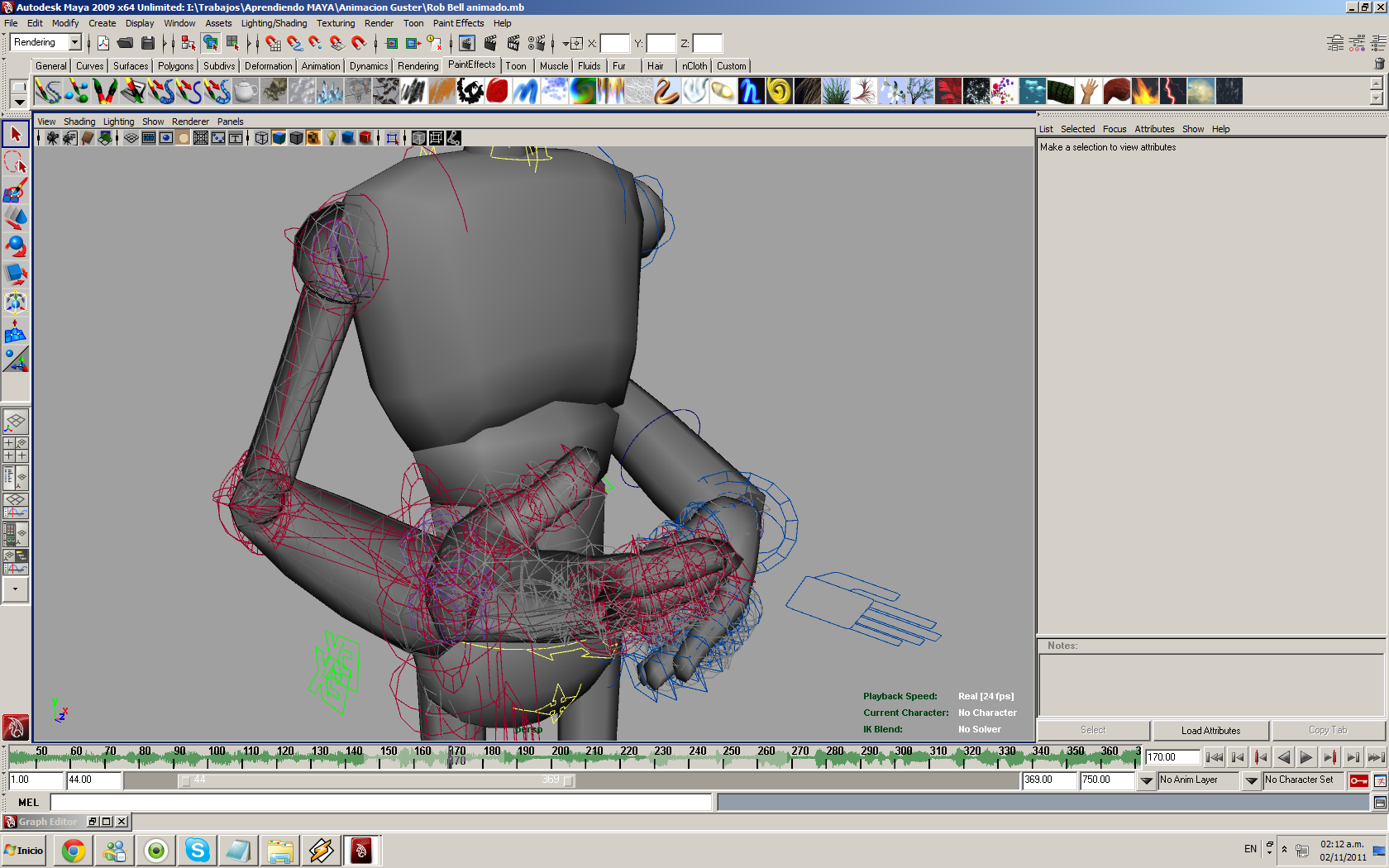The height and width of the screenshot is (868, 1389).
Task: Select the arrow Select tool in the toolbox
Action: coord(16,134)
